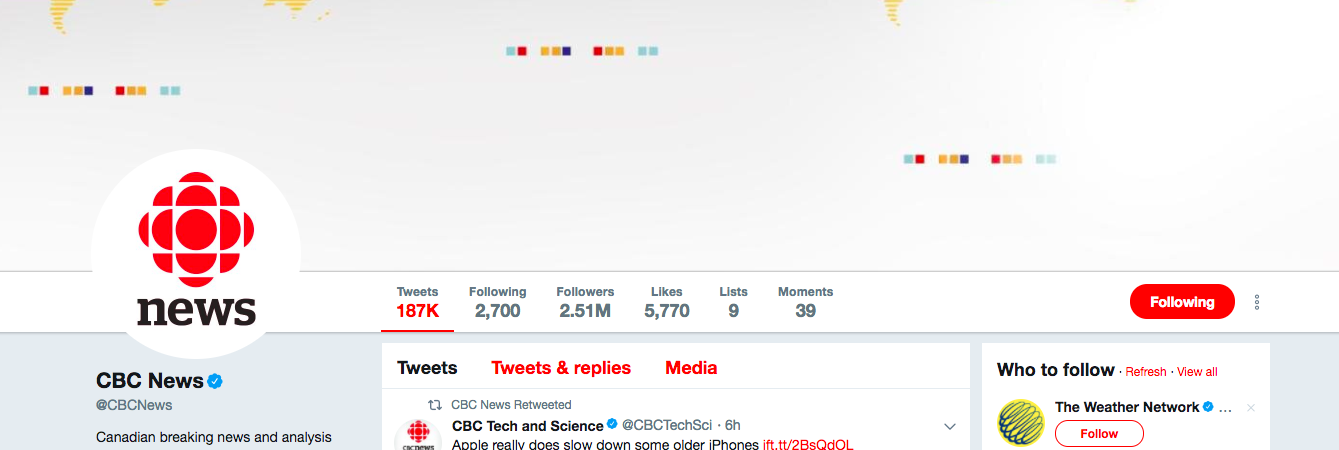Dismiss The Weather Network suggestion with X
This screenshot has height=450, width=1339.
[1251, 408]
